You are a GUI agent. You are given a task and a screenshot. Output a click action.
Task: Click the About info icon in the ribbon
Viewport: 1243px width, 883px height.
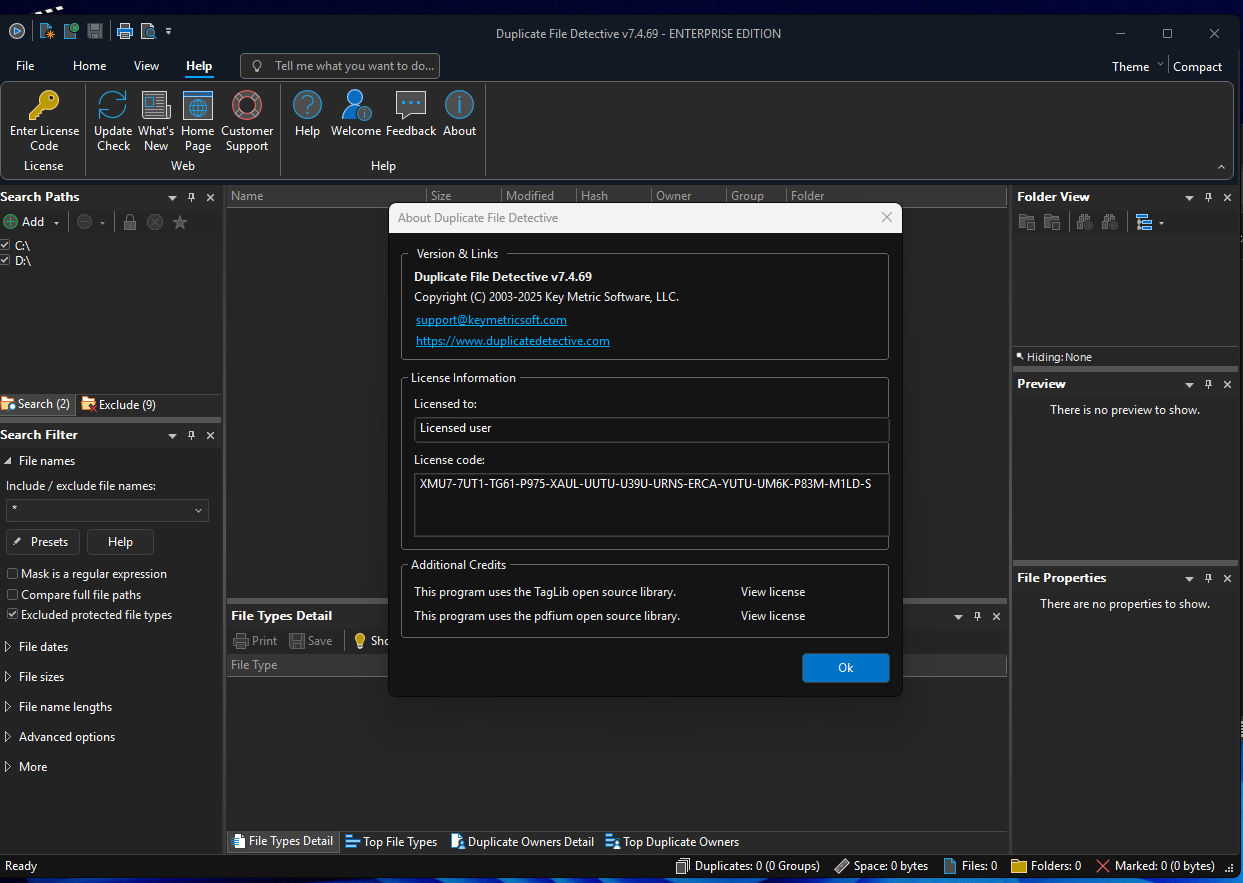click(459, 105)
